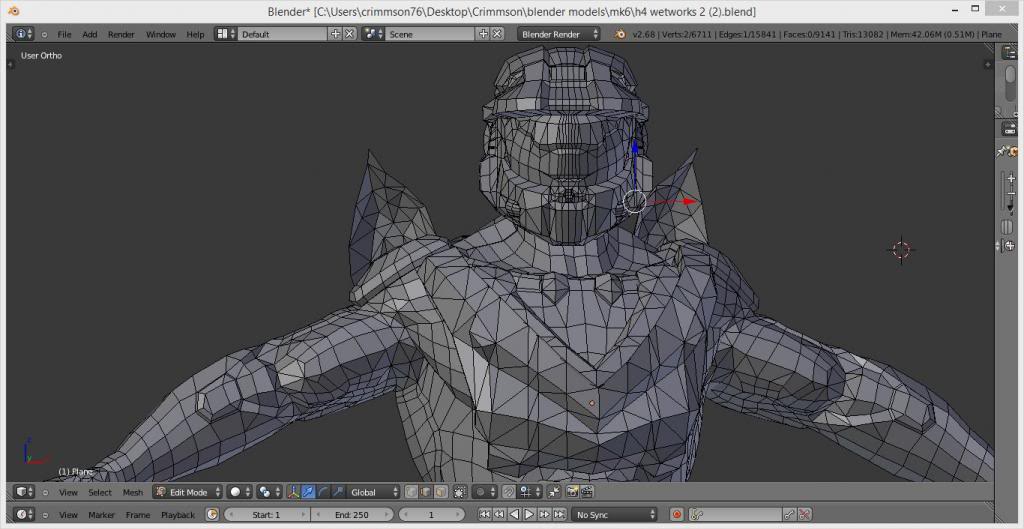Screen dimensions: 1024x529
Task: Toggle the 3D manipulator widget
Action: pyautogui.click(x=294, y=492)
